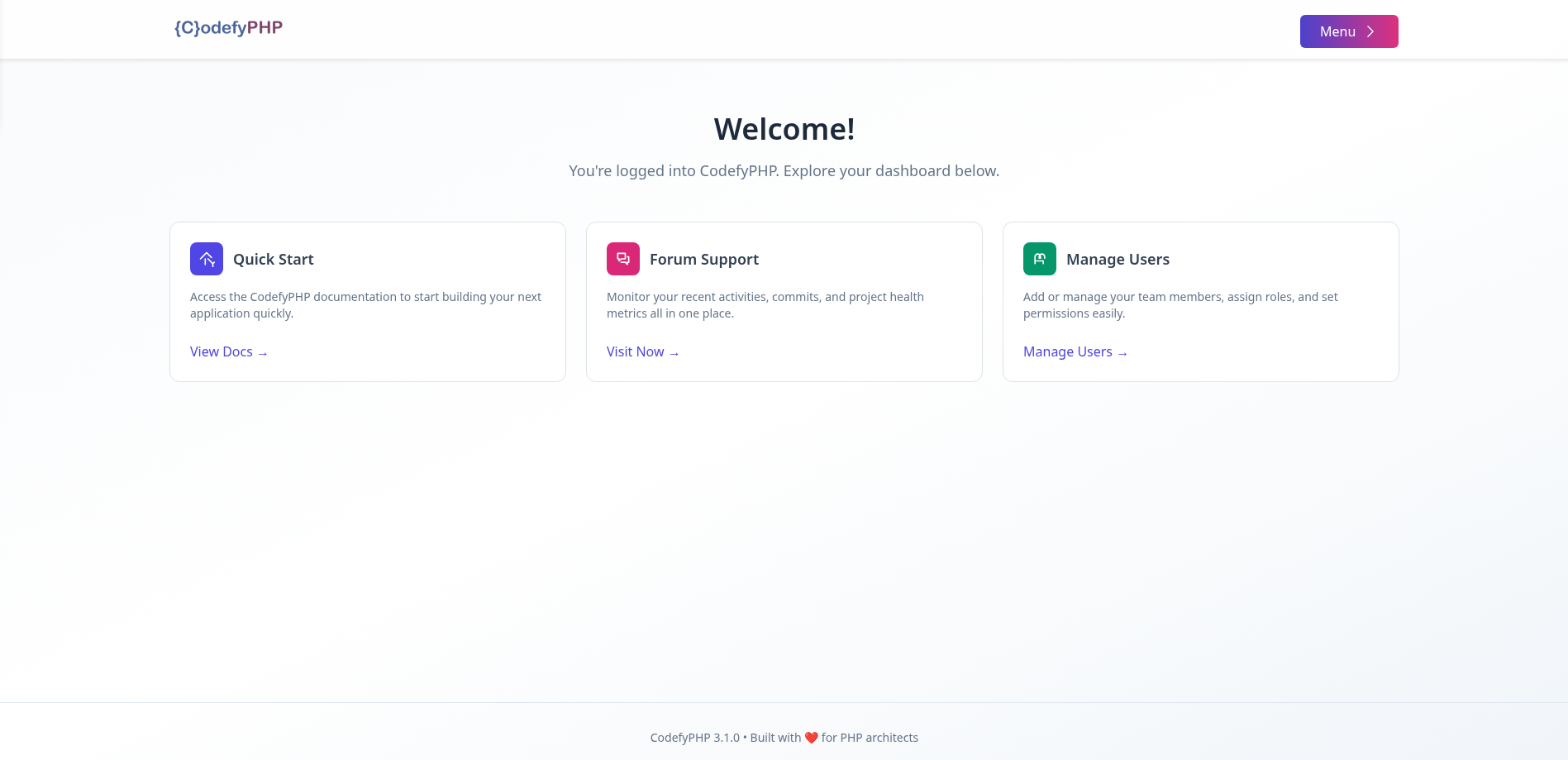
Task: Follow the Visit Now link
Action: [x=635, y=351]
